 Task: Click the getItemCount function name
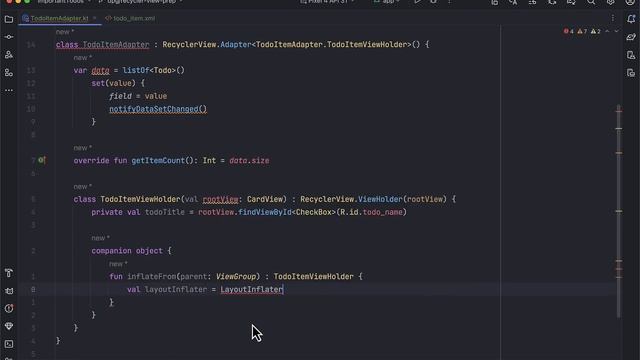158,160
